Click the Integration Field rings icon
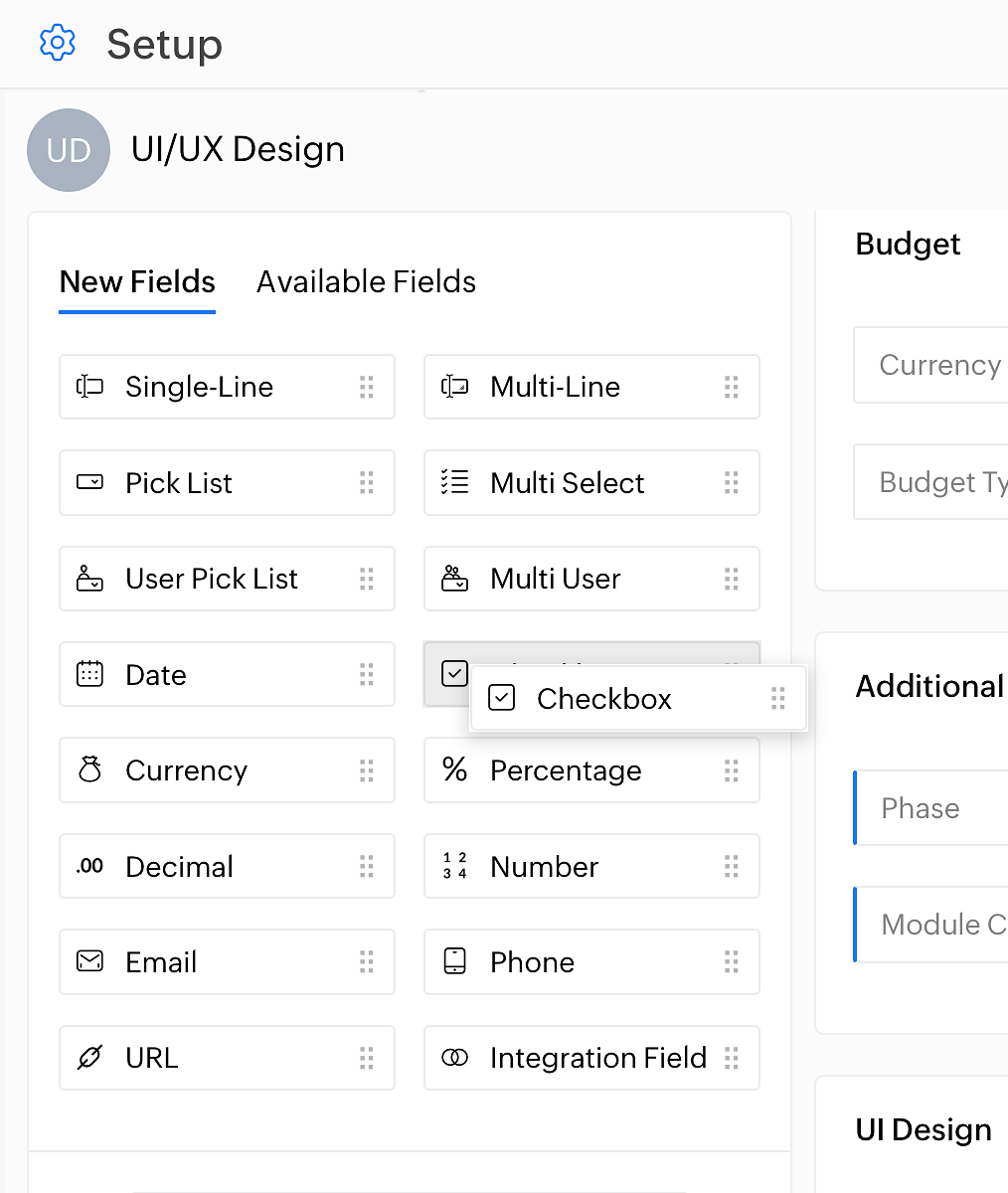Screen dimensions: 1008x1193 pyautogui.click(x=454, y=1058)
